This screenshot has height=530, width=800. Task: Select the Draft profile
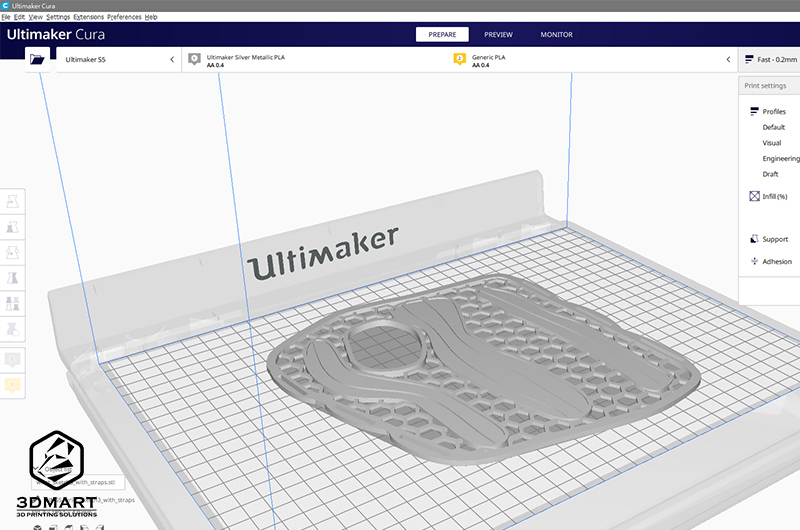770,174
